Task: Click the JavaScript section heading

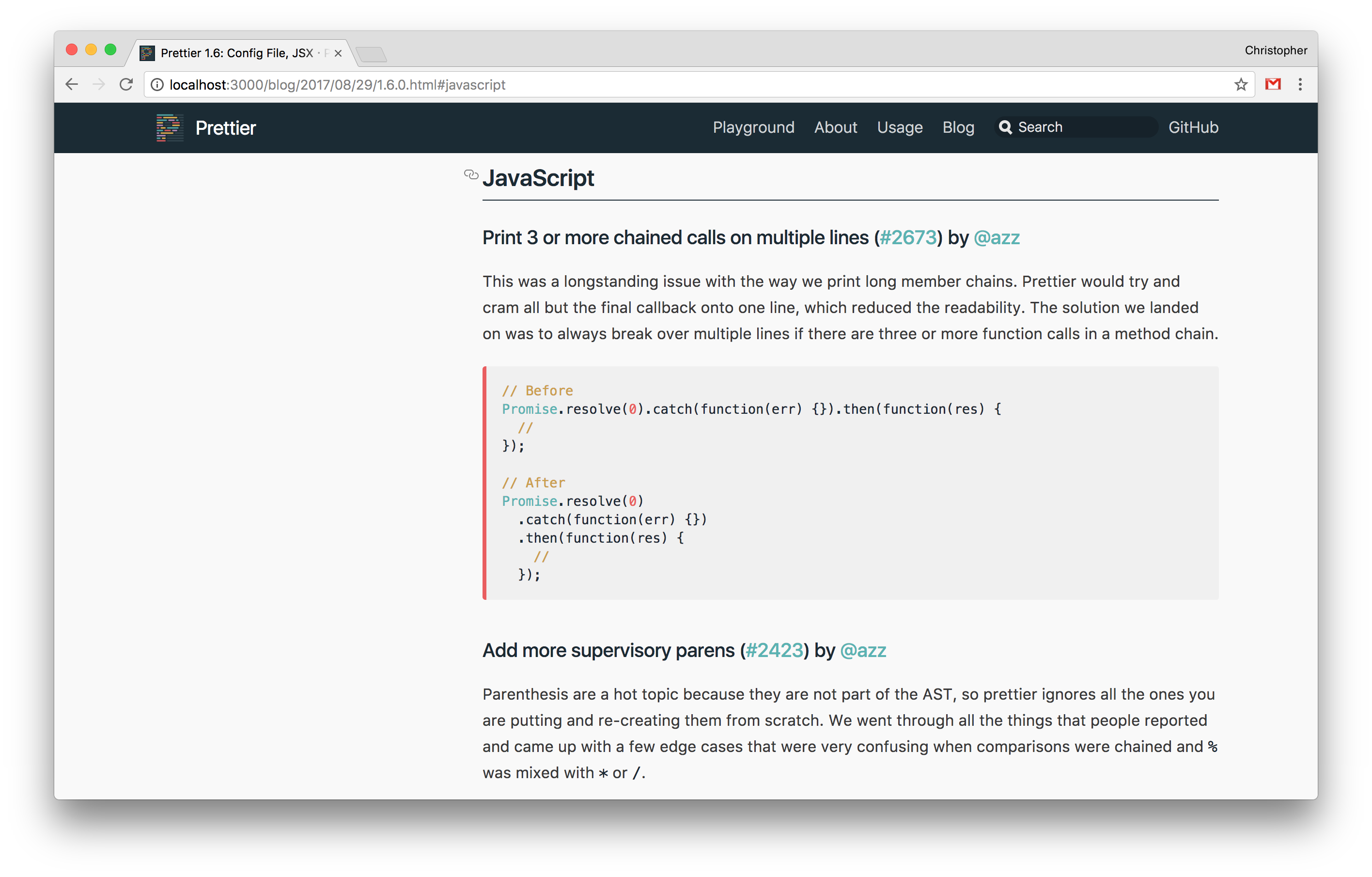Action: (x=538, y=178)
